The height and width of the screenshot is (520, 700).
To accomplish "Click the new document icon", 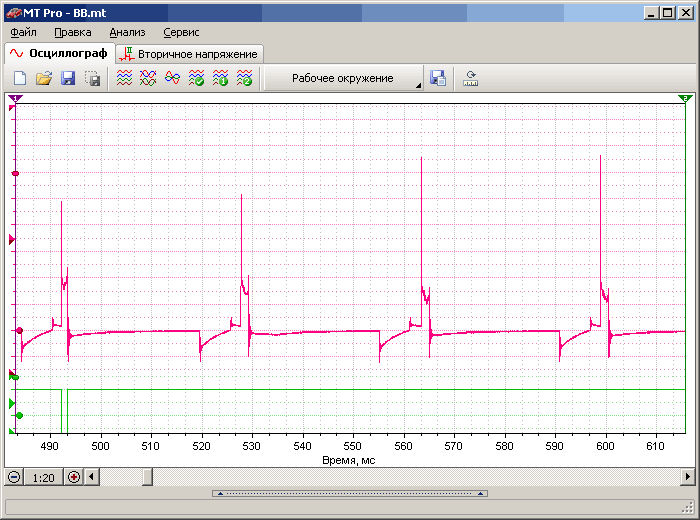I will pyautogui.click(x=20, y=78).
